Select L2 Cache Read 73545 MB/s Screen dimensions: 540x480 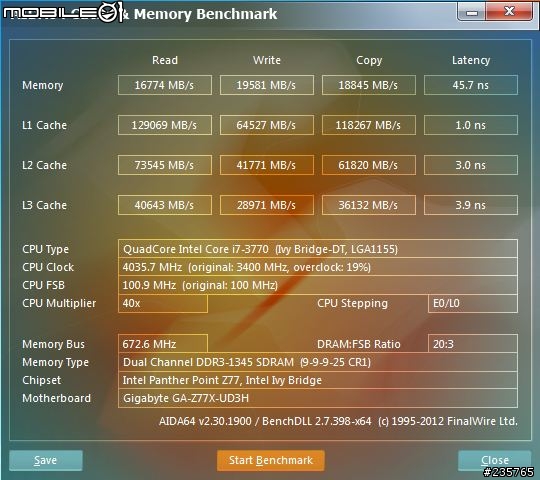coord(165,165)
